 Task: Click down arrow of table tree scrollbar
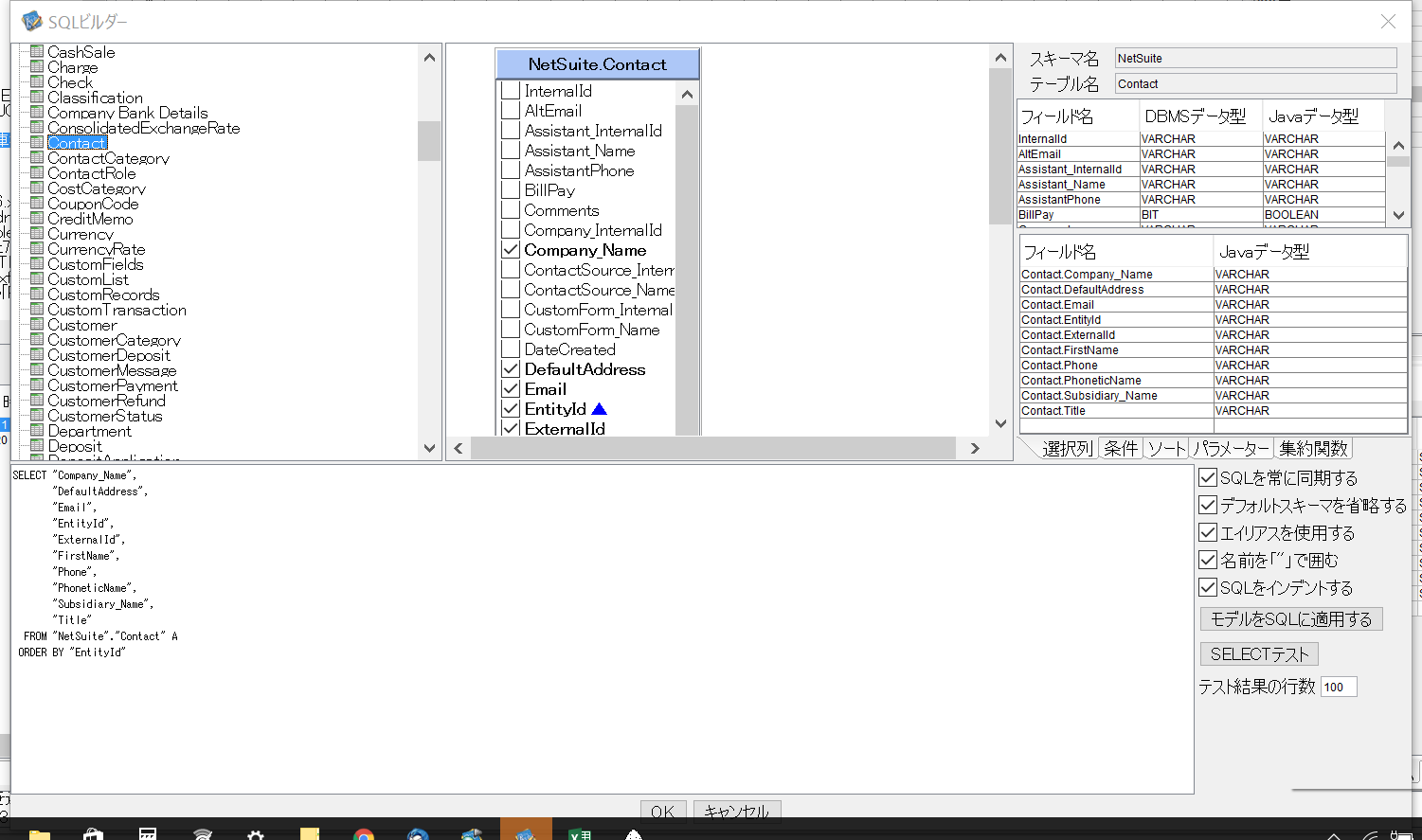click(429, 448)
